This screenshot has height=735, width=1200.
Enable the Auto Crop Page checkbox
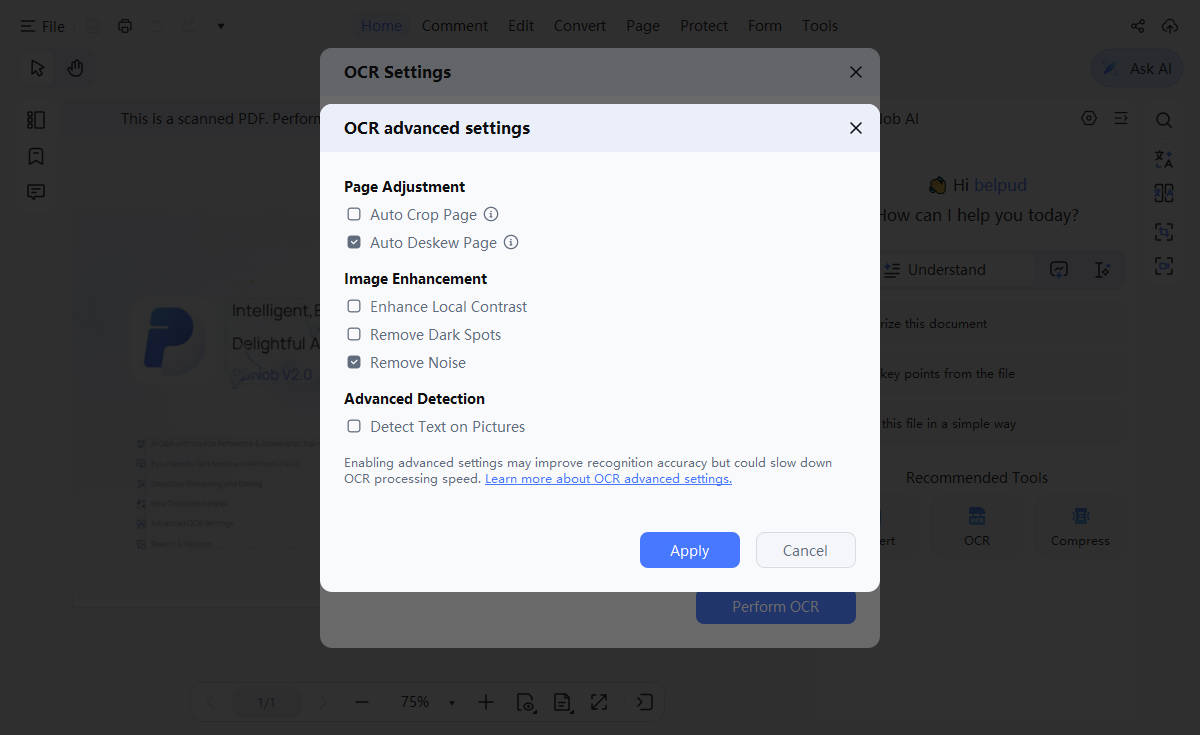pyautogui.click(x=354, y=214)
